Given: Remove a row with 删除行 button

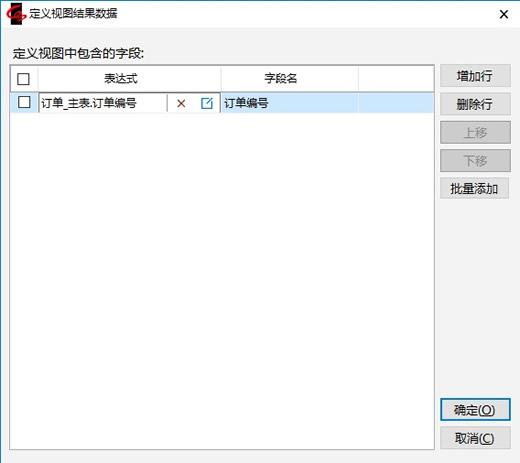Looking at the screenshot, I should [x=475, y=104].
